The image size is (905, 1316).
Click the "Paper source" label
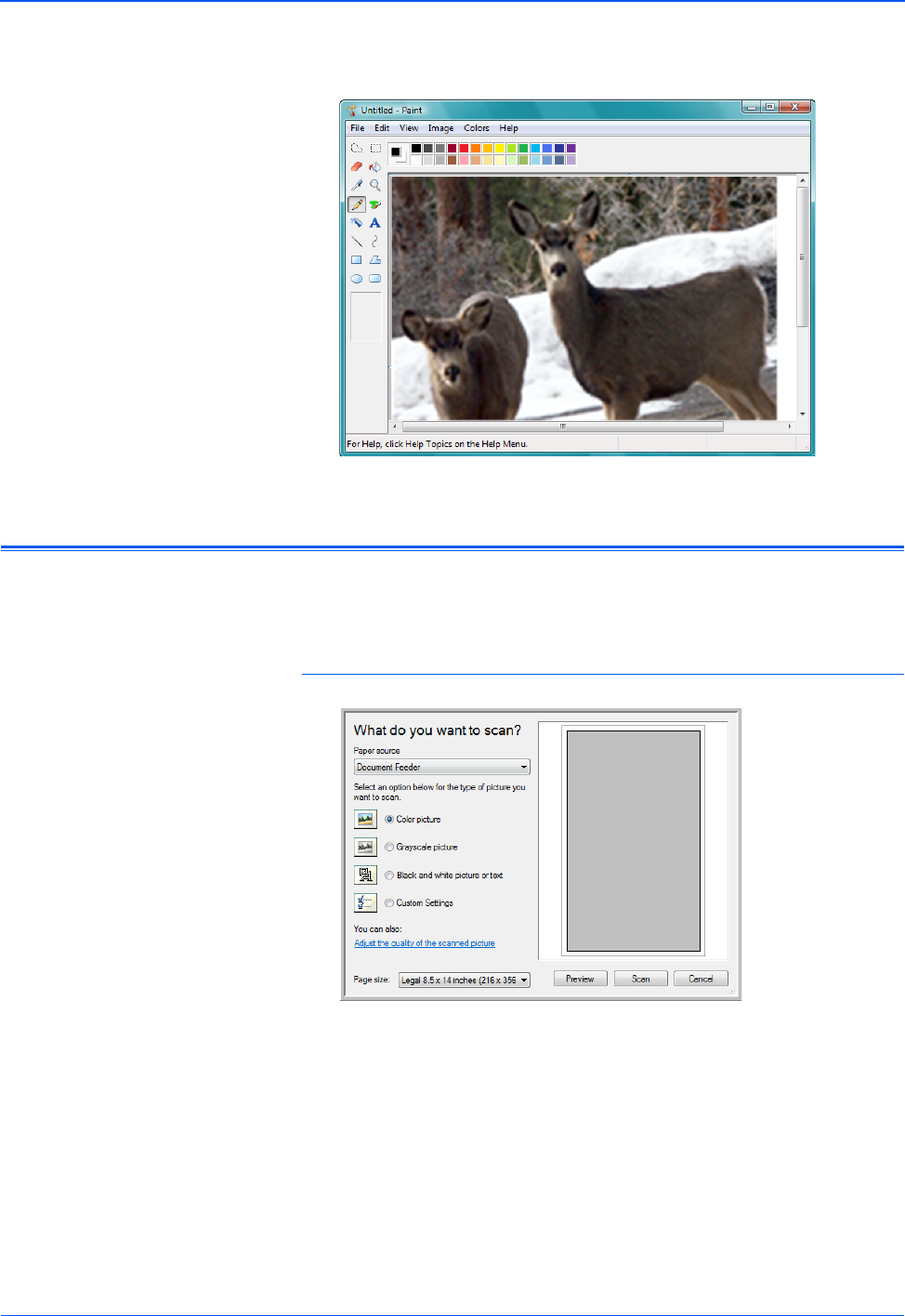[x=376, y=751]
